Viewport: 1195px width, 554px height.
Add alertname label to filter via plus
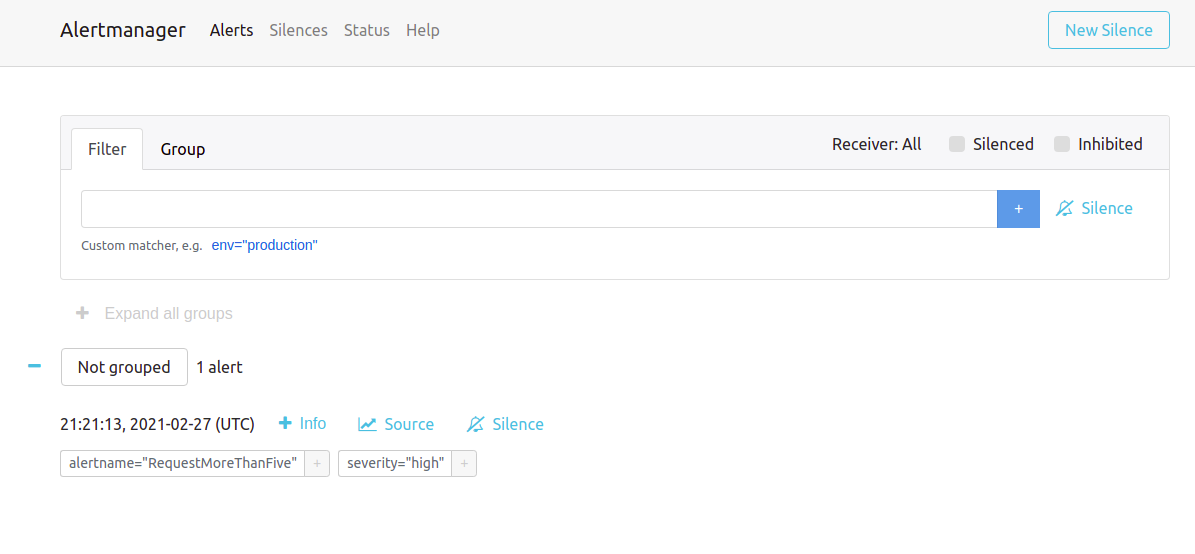point(317,464)
